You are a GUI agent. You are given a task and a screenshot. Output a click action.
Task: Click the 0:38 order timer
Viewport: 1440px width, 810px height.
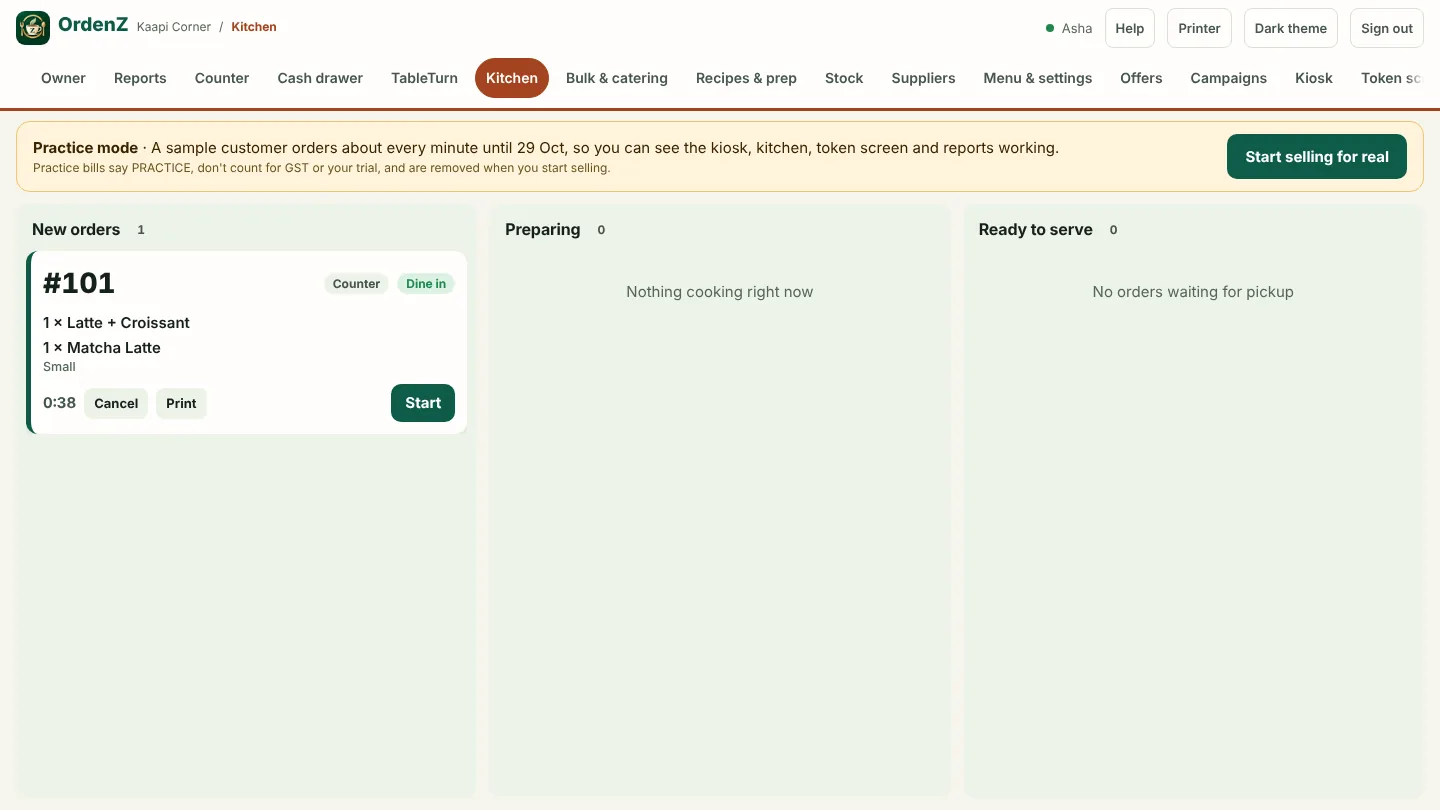(x=60, y=403)
